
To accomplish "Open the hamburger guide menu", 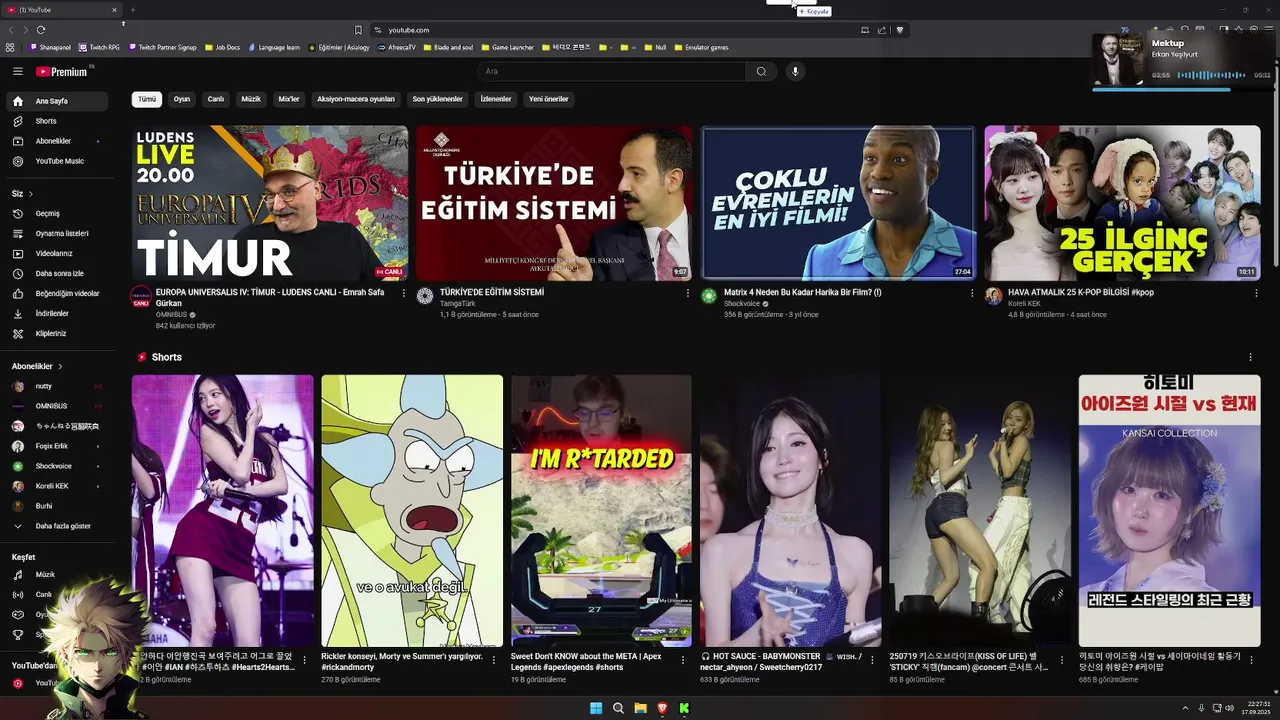I will click(x=17, y=71).
